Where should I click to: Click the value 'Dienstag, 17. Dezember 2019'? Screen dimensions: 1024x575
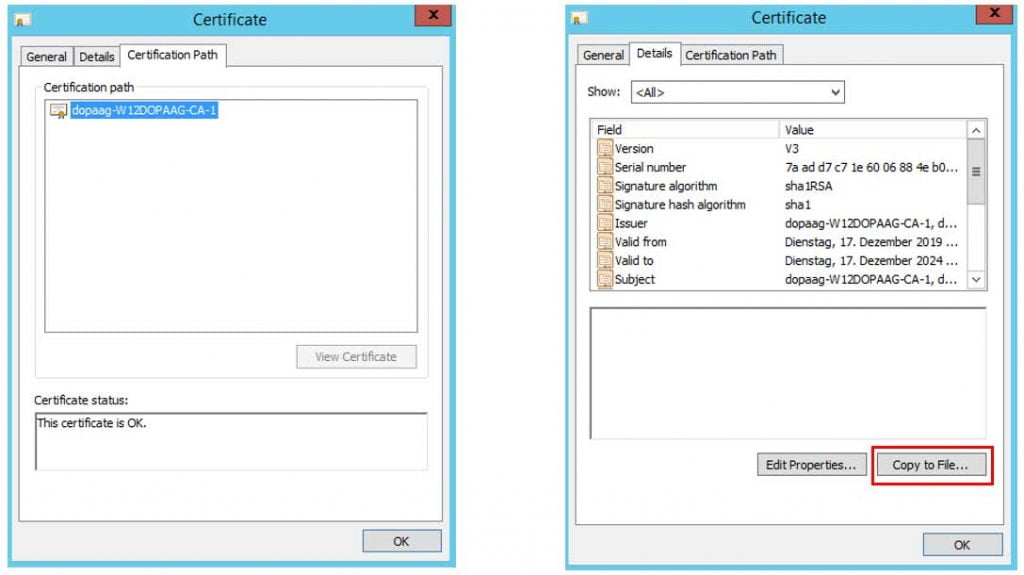pyautogui.click(x=871, y=242)
